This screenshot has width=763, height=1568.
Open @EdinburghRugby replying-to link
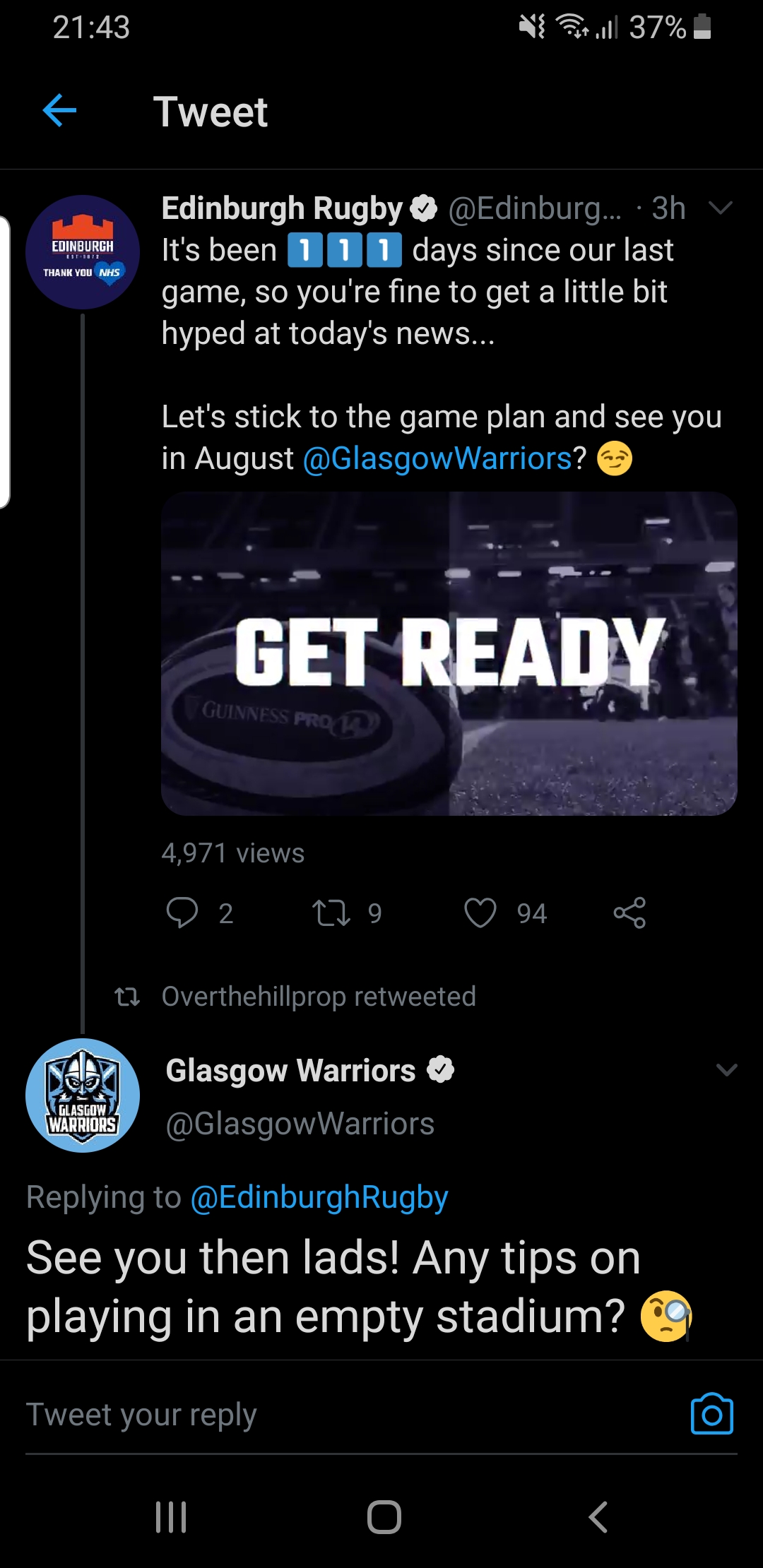319,1198
